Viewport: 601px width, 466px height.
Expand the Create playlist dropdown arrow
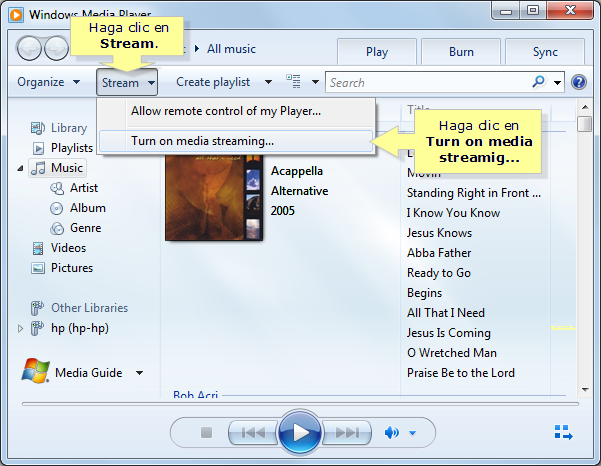[x=269, y=82]
